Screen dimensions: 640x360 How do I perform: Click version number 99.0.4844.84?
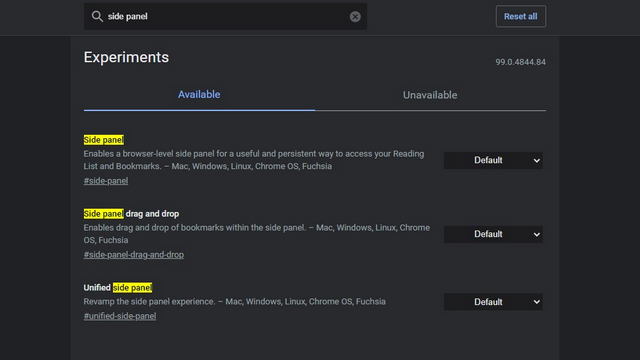(x=520, y=62)
